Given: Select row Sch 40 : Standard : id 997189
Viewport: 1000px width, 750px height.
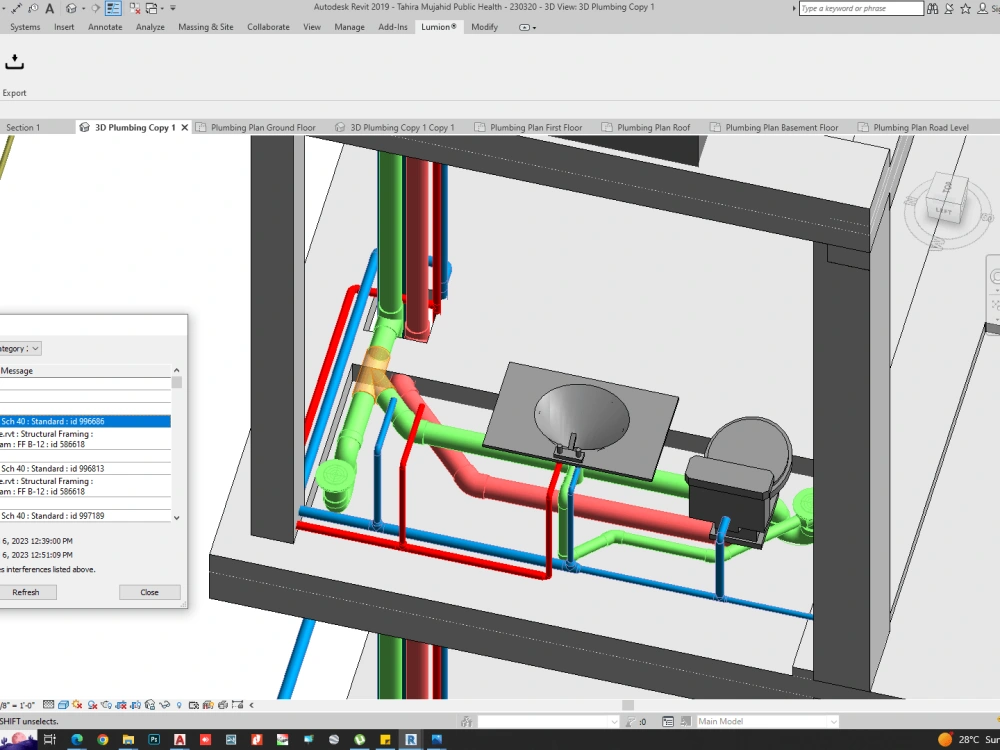Looking at the screenshot, I should point(85,515).
